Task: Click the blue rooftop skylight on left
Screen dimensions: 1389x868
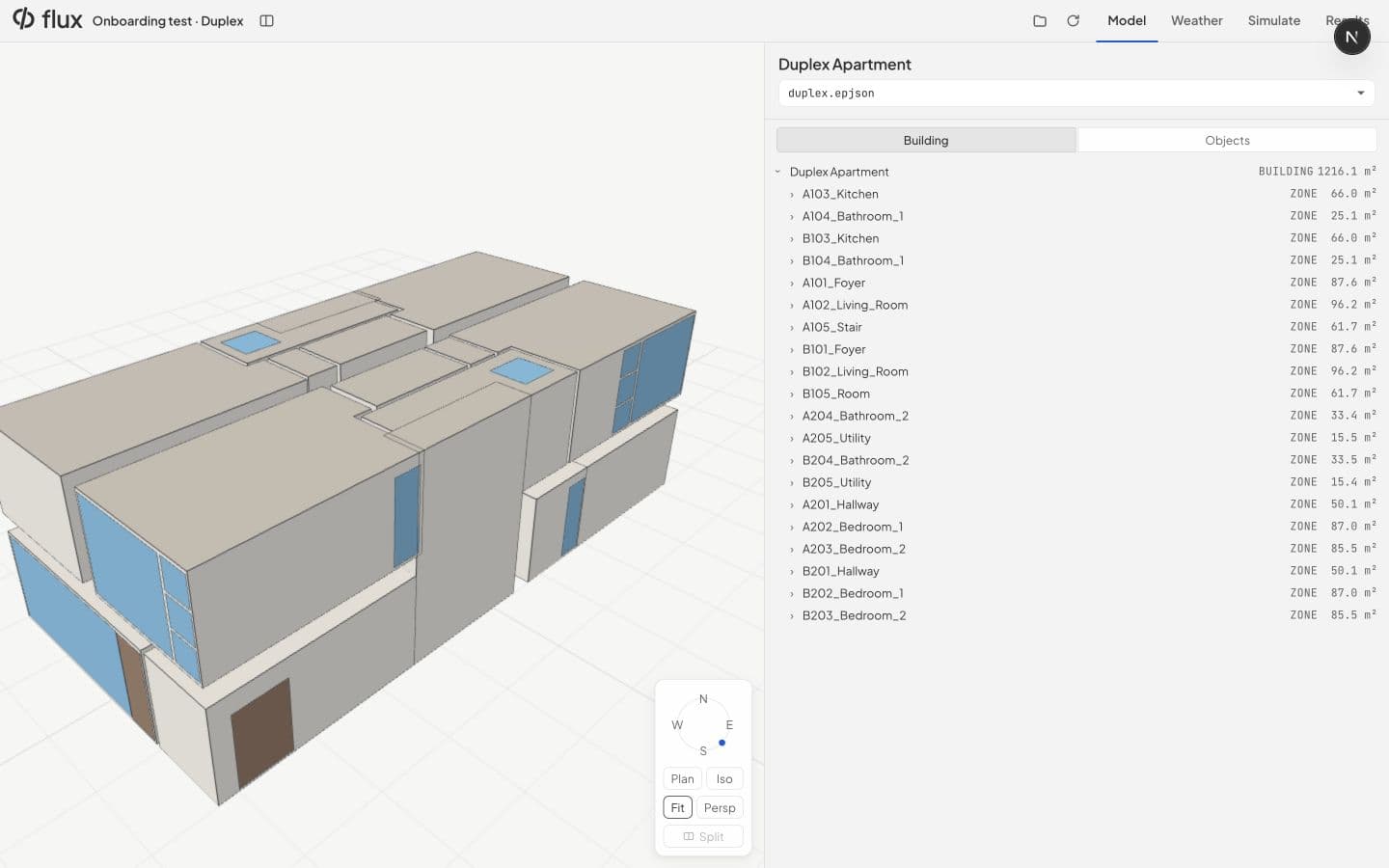Action: pyautogui.click(x=251, y=341)
